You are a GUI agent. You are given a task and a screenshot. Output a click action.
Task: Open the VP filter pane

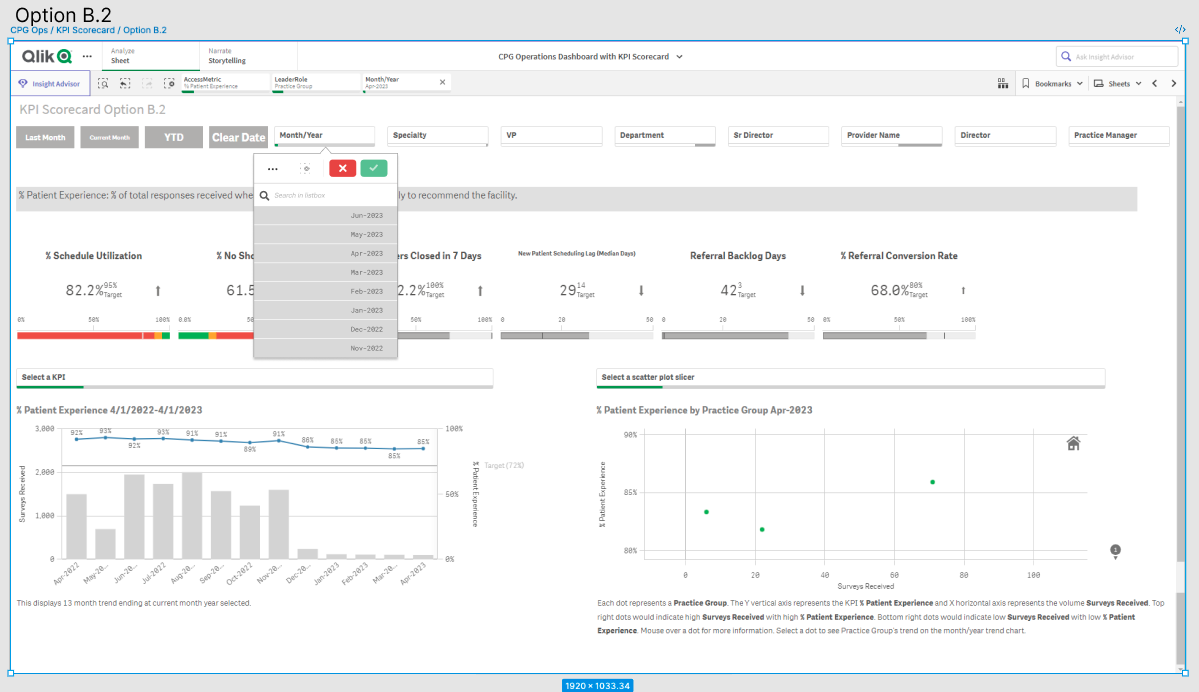pyautogui.click(x=551, y=135)
